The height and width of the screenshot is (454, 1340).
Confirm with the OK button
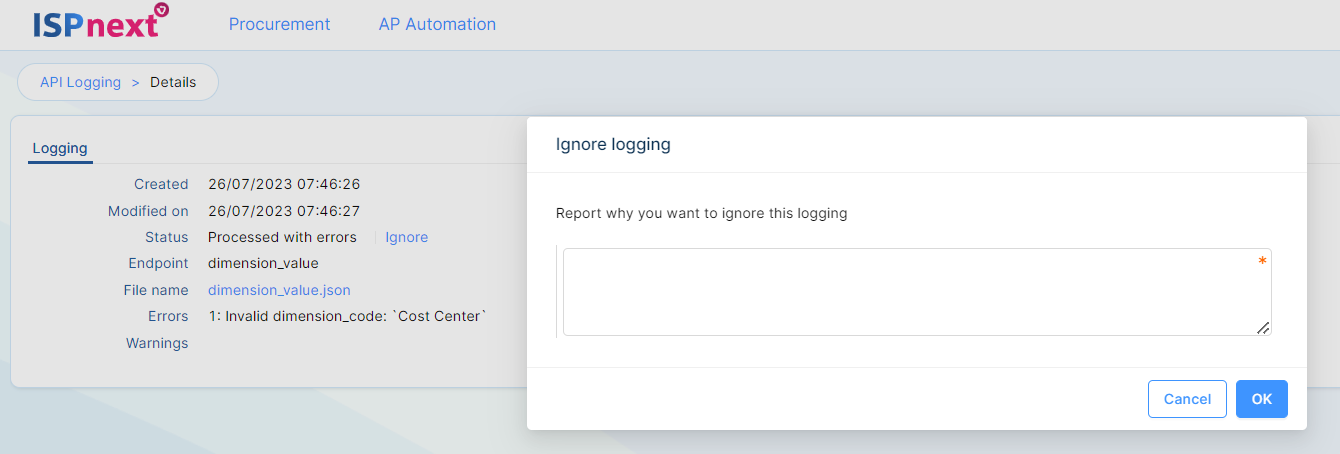tap(1261, 399)
